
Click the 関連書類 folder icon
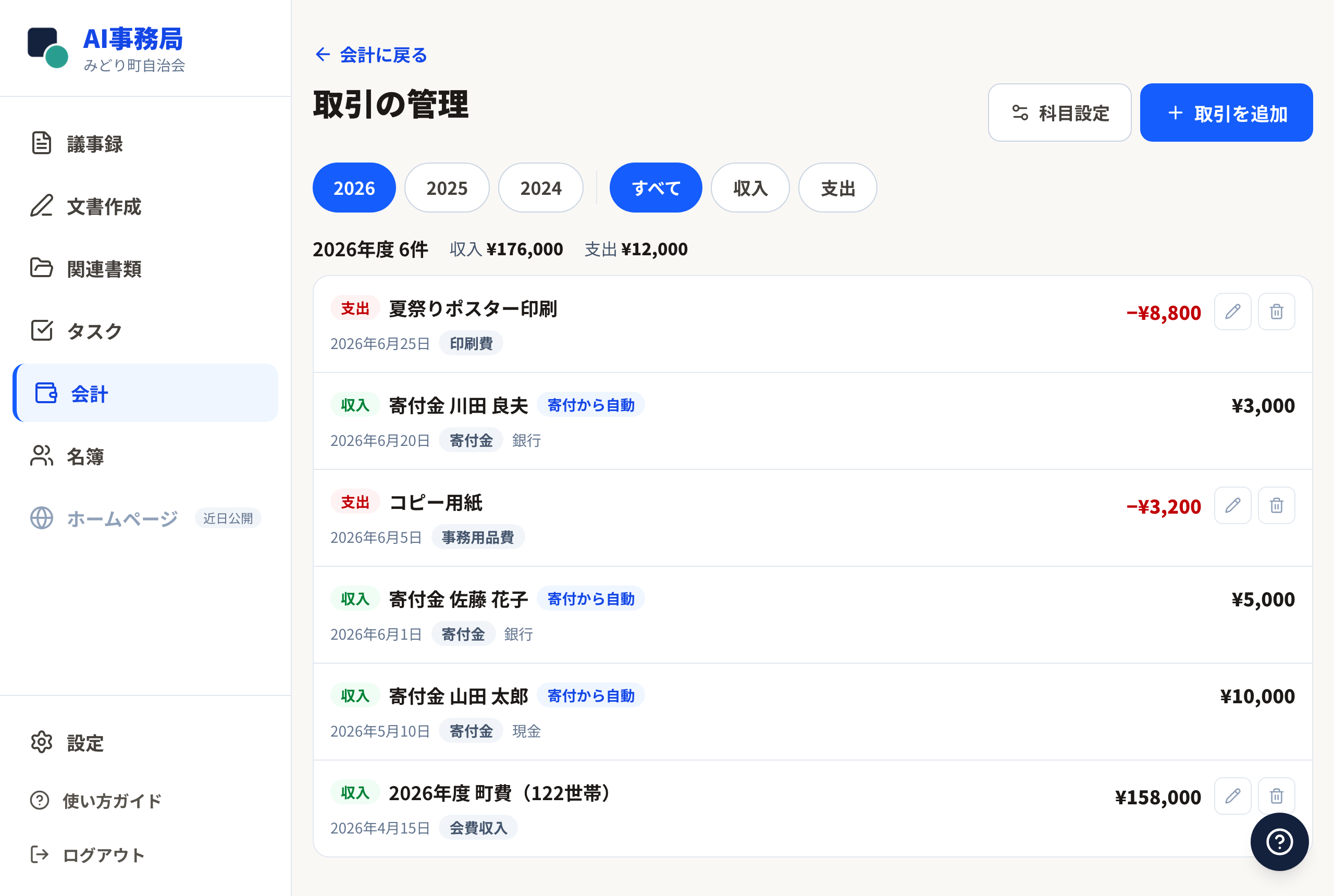coord(41,268)
